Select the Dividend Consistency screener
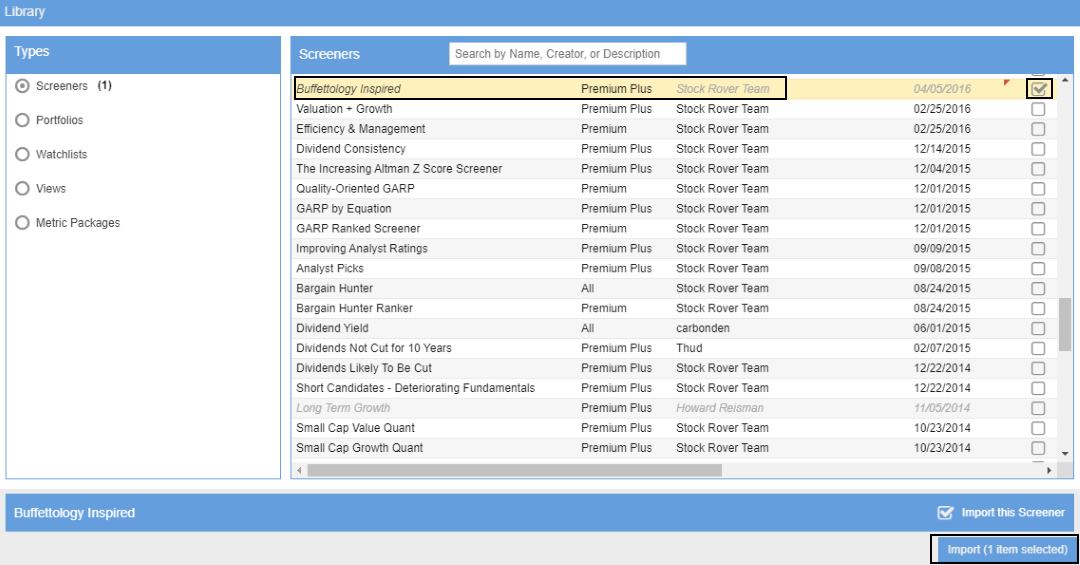The image size is (1080, 565). tap(351, 149)
